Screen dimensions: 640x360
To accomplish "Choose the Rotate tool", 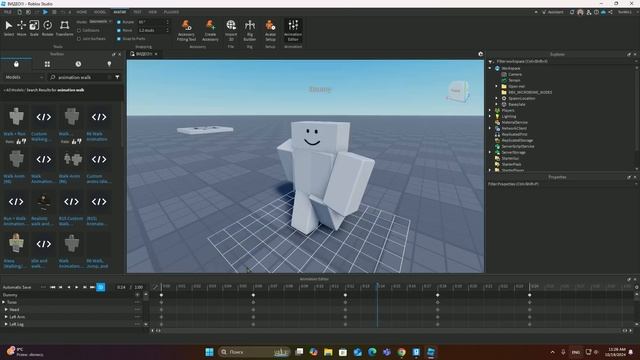I will click(x=48, y=28).
